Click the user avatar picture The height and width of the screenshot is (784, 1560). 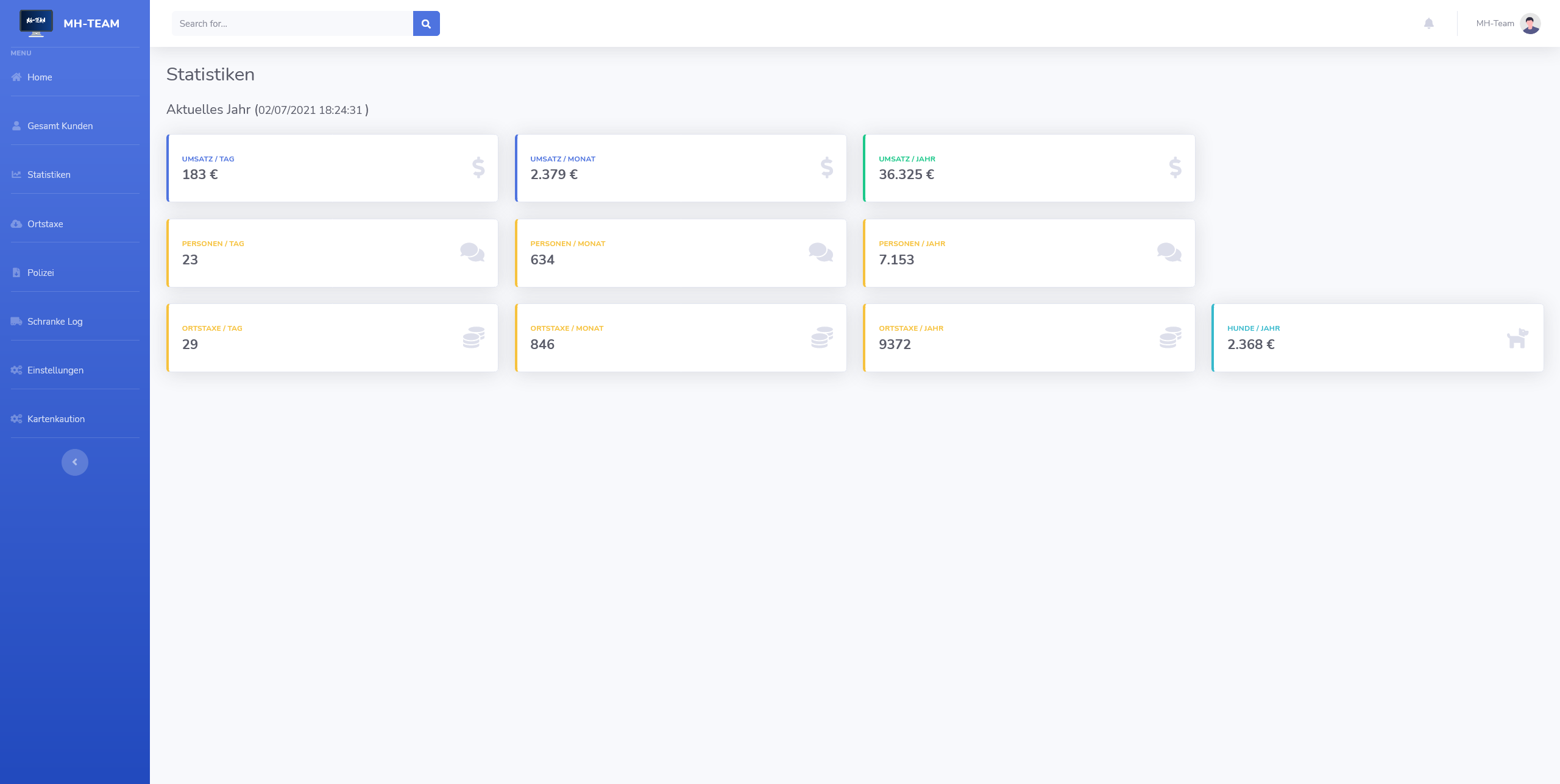(x=1530, y=24)
